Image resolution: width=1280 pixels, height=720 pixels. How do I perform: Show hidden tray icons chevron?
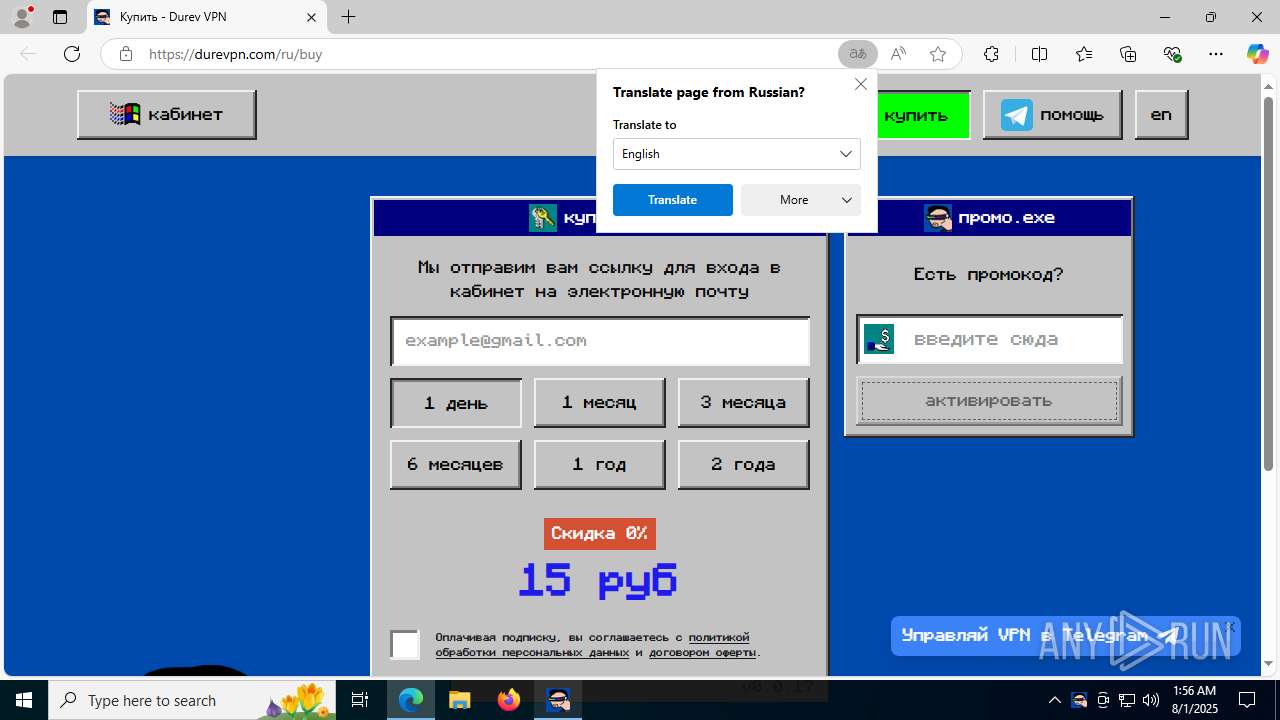(x=1054, y=700)
